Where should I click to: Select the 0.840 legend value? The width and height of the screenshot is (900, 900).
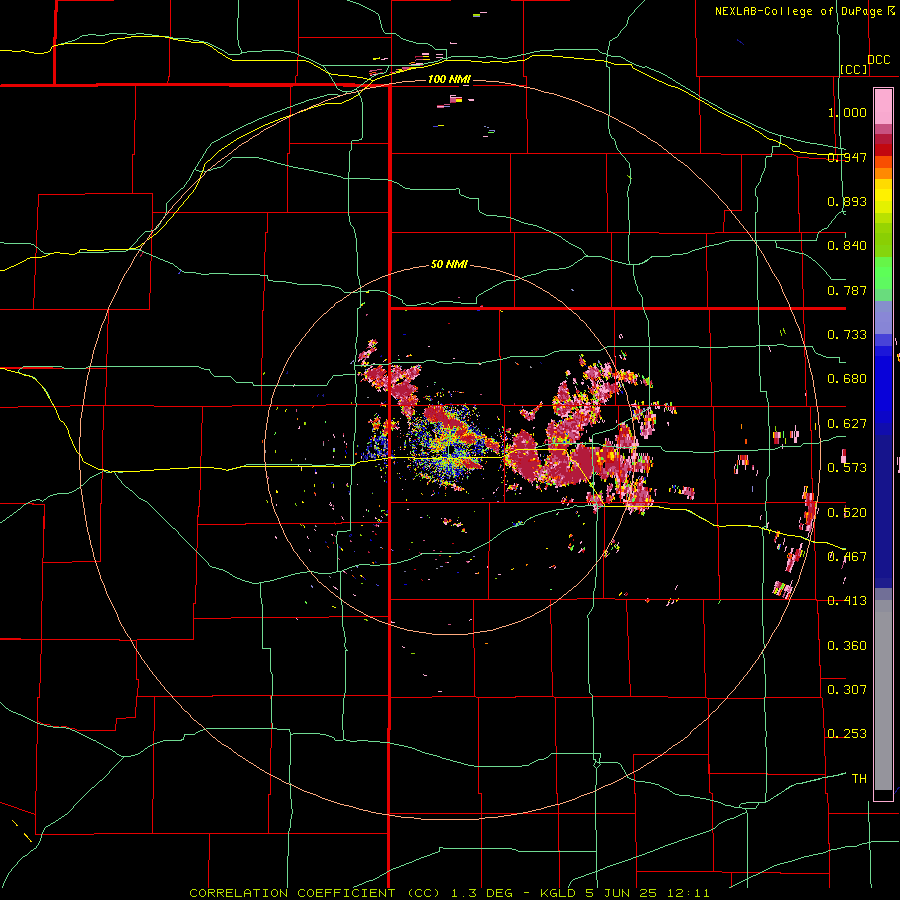pos(847,246)
